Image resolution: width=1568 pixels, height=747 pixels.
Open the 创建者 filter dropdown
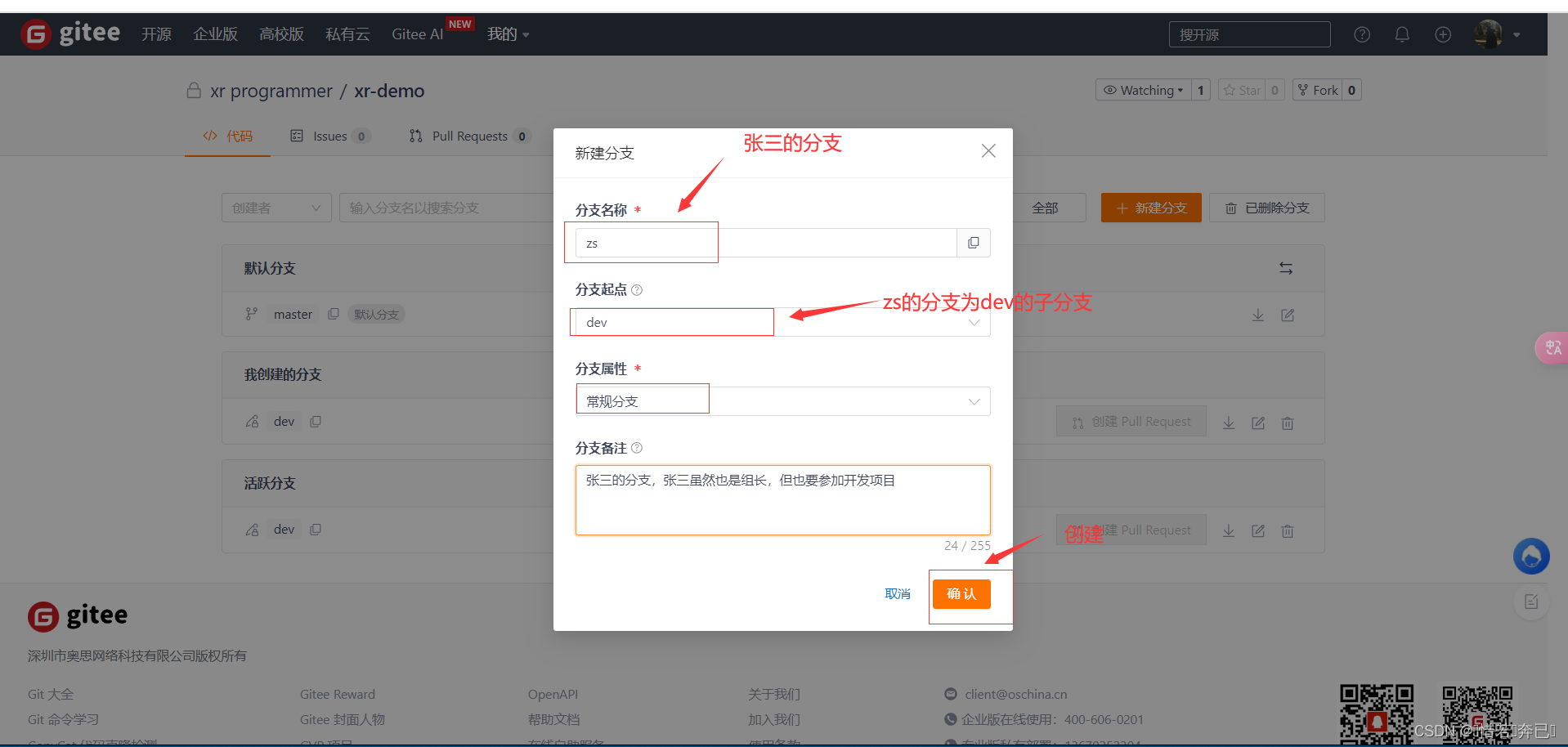click(x=276, y=208)
